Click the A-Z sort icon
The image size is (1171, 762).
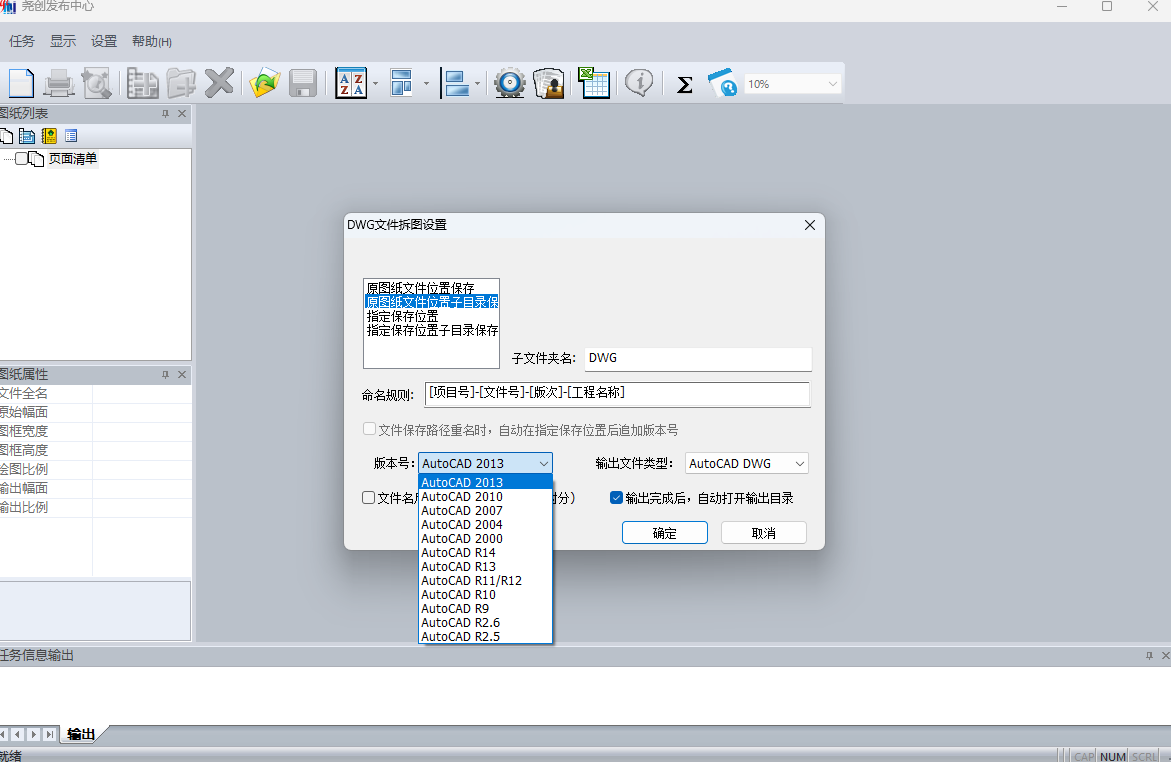tap(351, 83)
